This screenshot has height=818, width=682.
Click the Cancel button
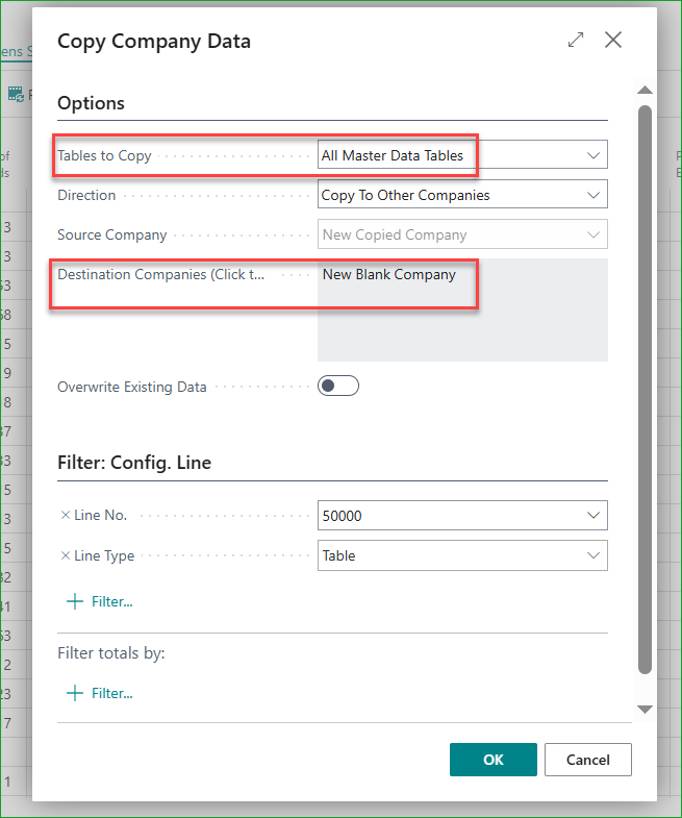coord(588,760)
